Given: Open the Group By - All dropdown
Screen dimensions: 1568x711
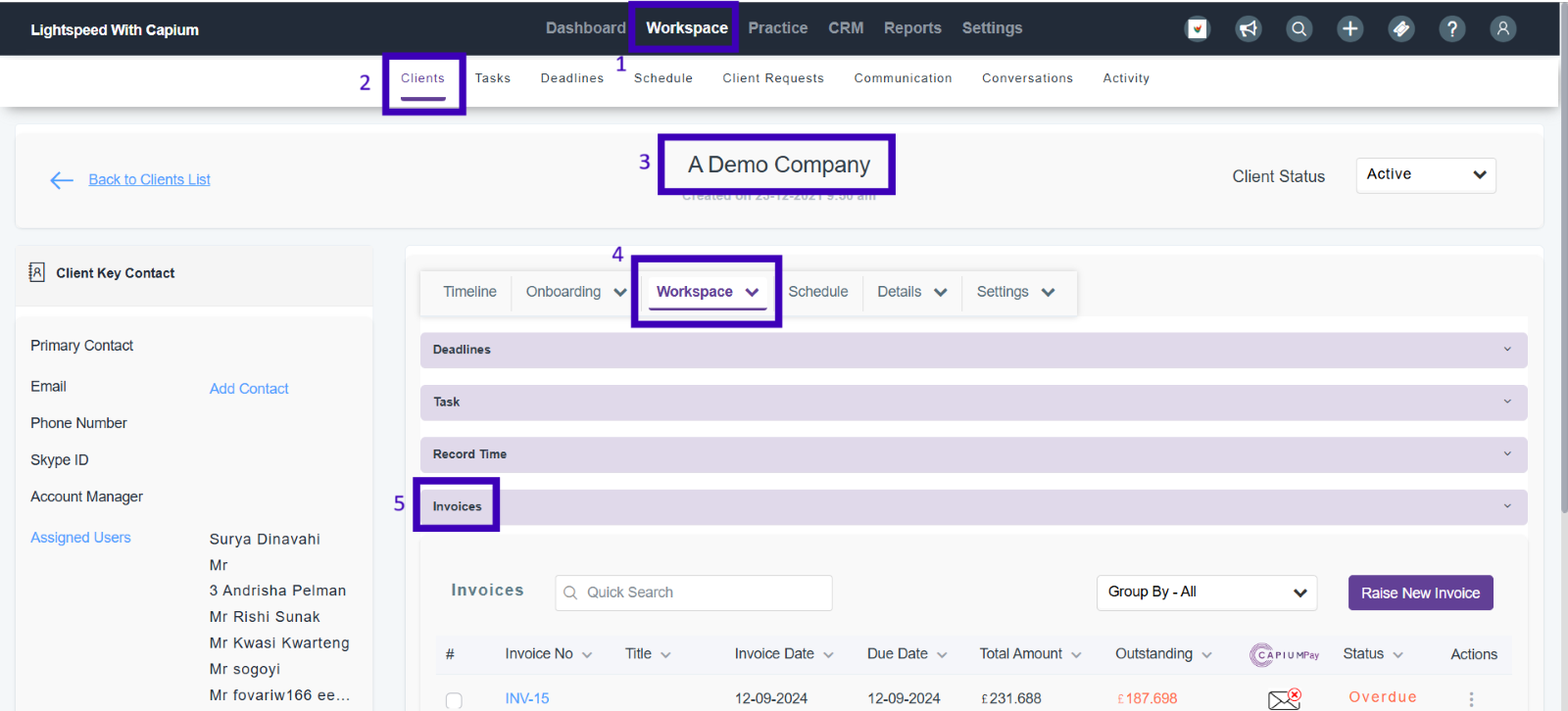Looking at the screenshot, I should [x=1206, y=592].
